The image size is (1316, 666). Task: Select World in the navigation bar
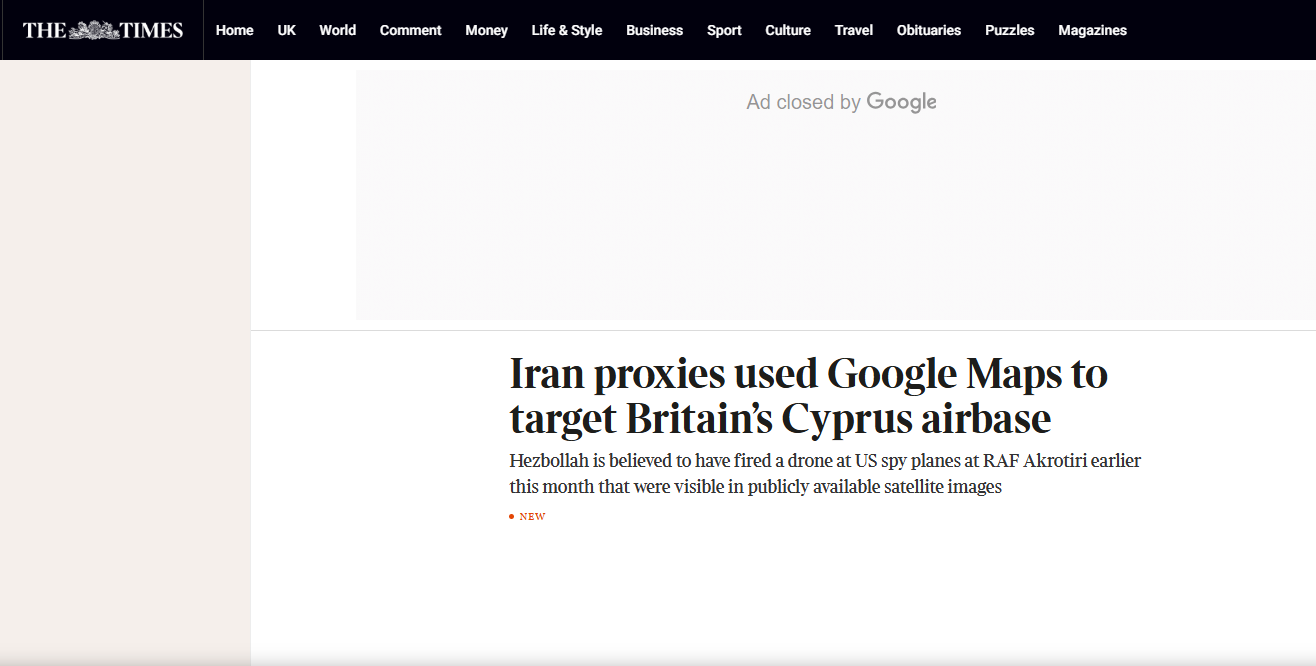[337, 30]
